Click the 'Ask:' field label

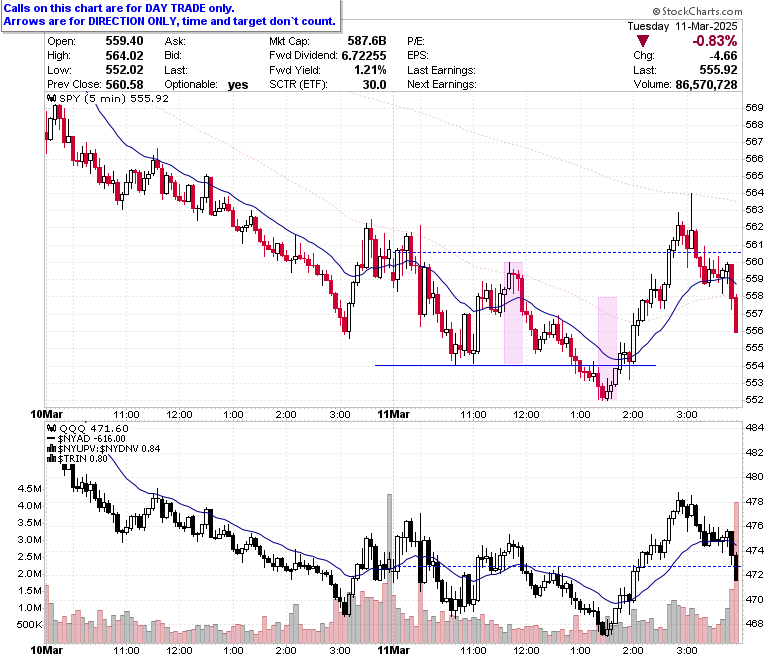tap(175, 41)
